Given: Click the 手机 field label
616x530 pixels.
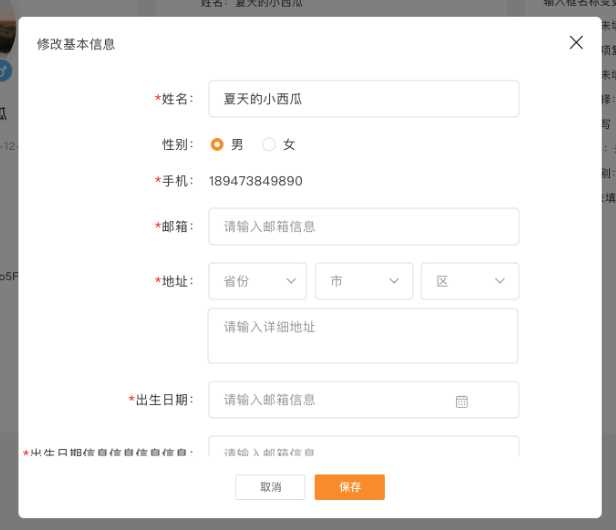Looking at the screenshot, I should coord(175,181).
